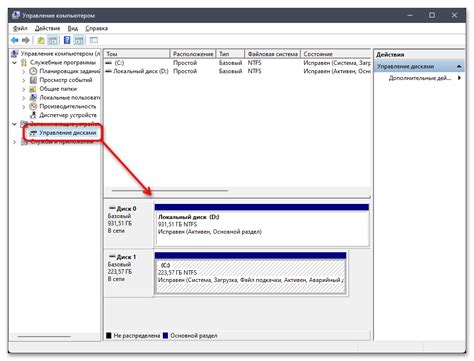The width and height of the screenshot is (474, 361).
Task: Open the Действие menu
Action: coord(48,28)
